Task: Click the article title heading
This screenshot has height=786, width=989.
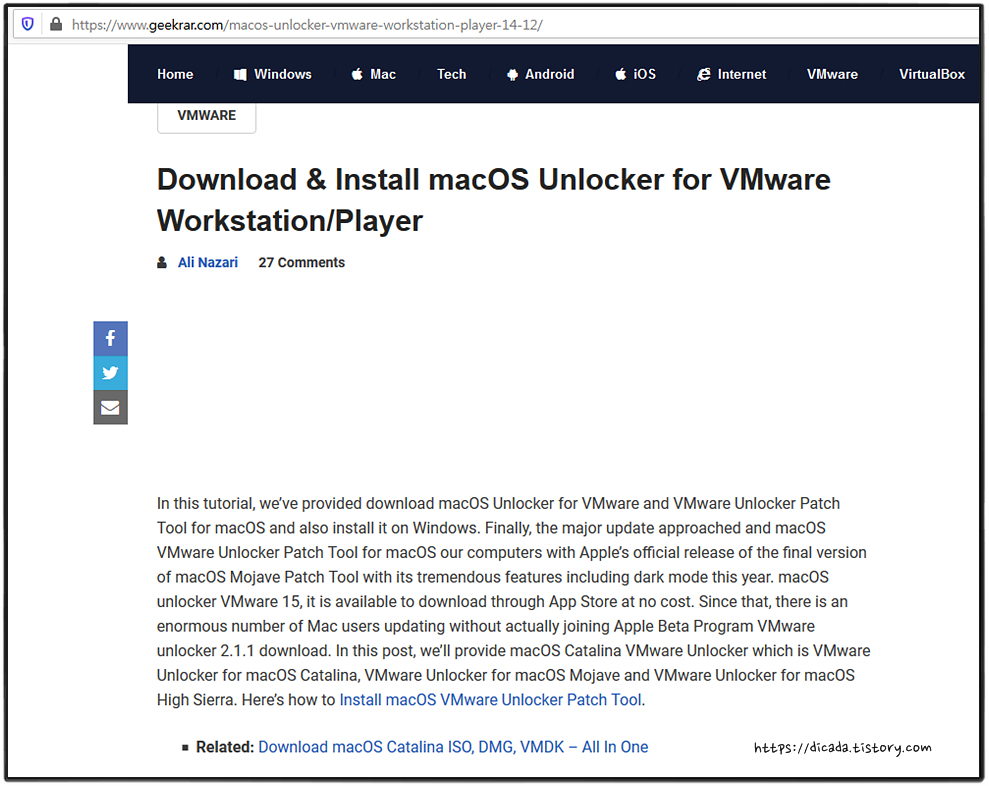Action: (493, 200)
